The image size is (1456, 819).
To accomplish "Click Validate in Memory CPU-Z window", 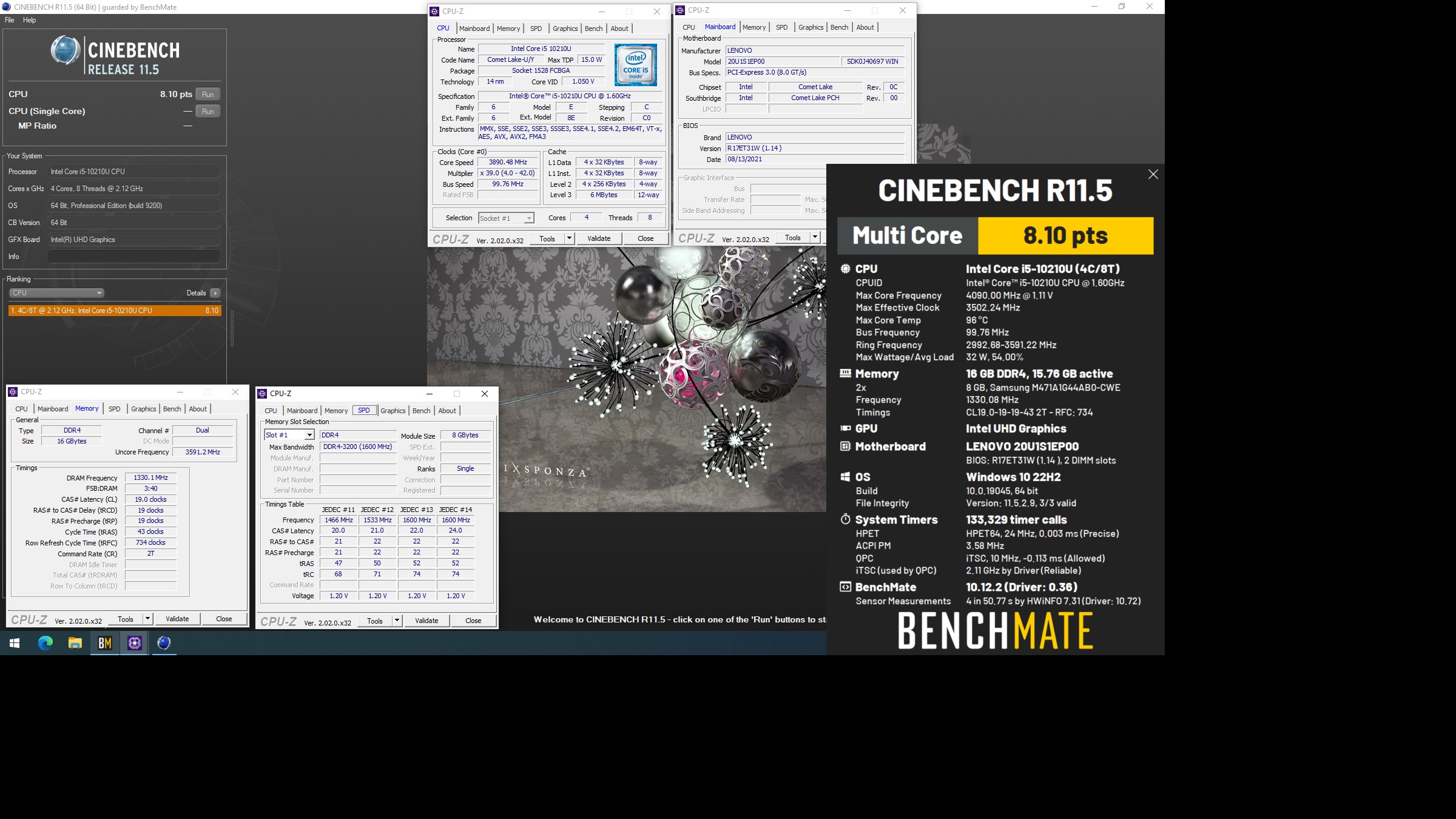I will (177, 619).
